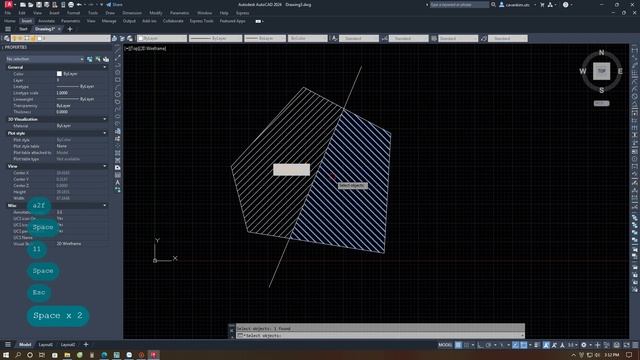This screenshot has width=640, height=360.
Task: Click the color swatch in Color Control box
Action: pos(140,38)
